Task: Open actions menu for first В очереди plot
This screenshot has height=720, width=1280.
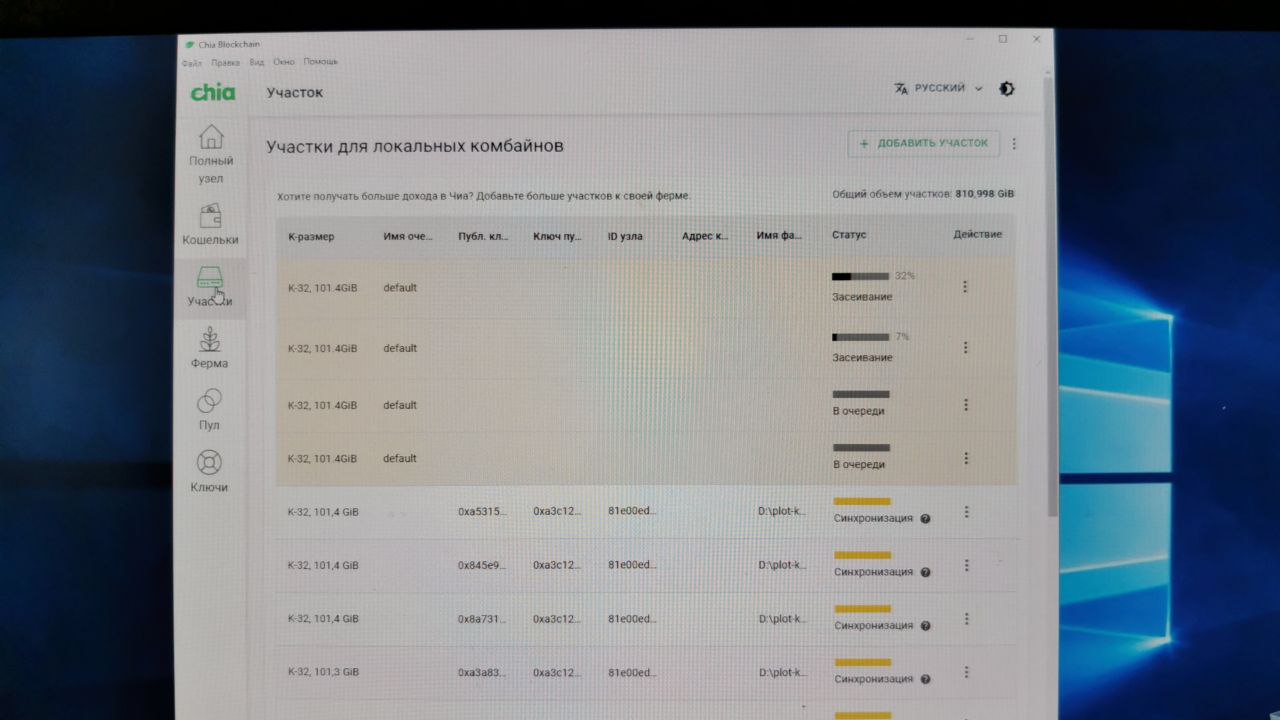Action: 966,405
